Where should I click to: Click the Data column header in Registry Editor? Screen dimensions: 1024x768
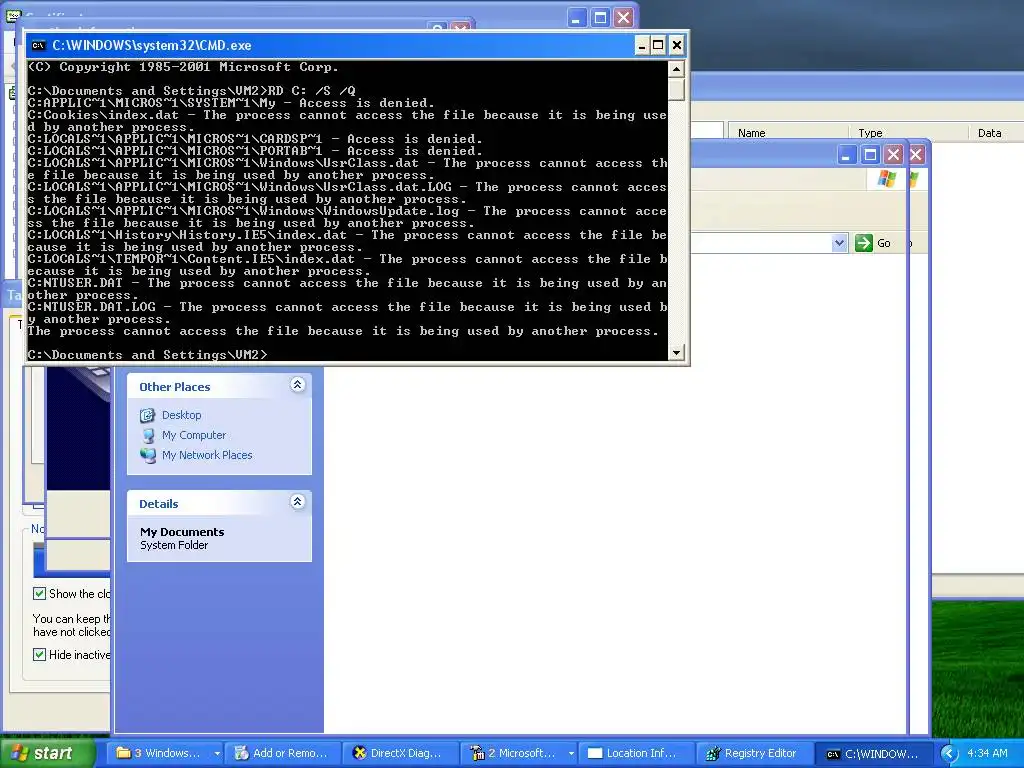pos(996,133)
